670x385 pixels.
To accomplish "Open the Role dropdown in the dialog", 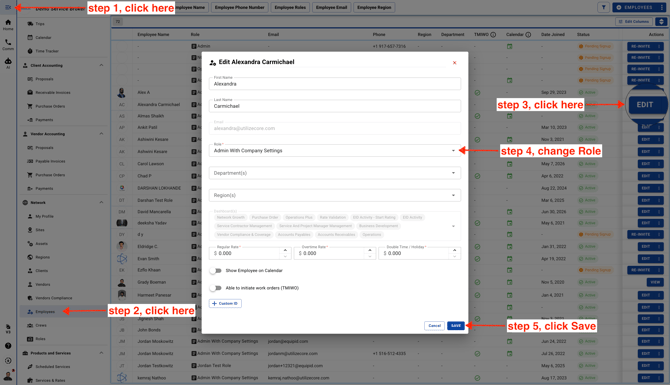I will tap(335, 150).
